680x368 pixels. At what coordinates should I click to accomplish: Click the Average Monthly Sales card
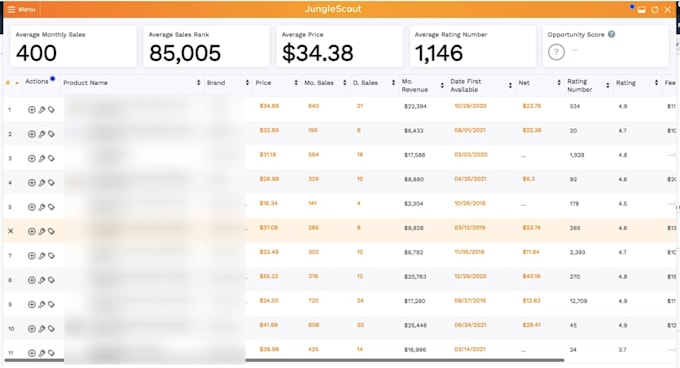tap(73, 46)
